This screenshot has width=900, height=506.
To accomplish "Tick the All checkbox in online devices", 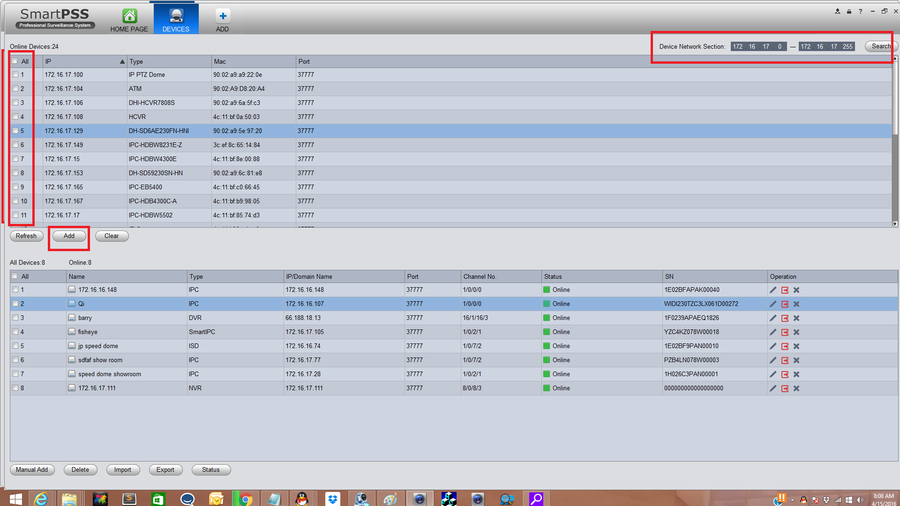I will tap(15, 61).
